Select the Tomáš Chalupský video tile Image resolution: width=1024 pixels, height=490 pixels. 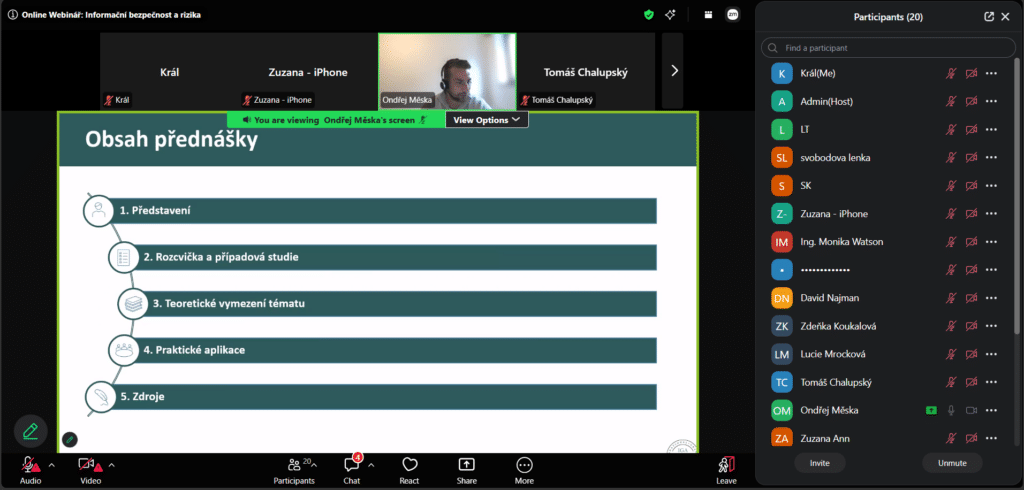[x=586, y=71]
